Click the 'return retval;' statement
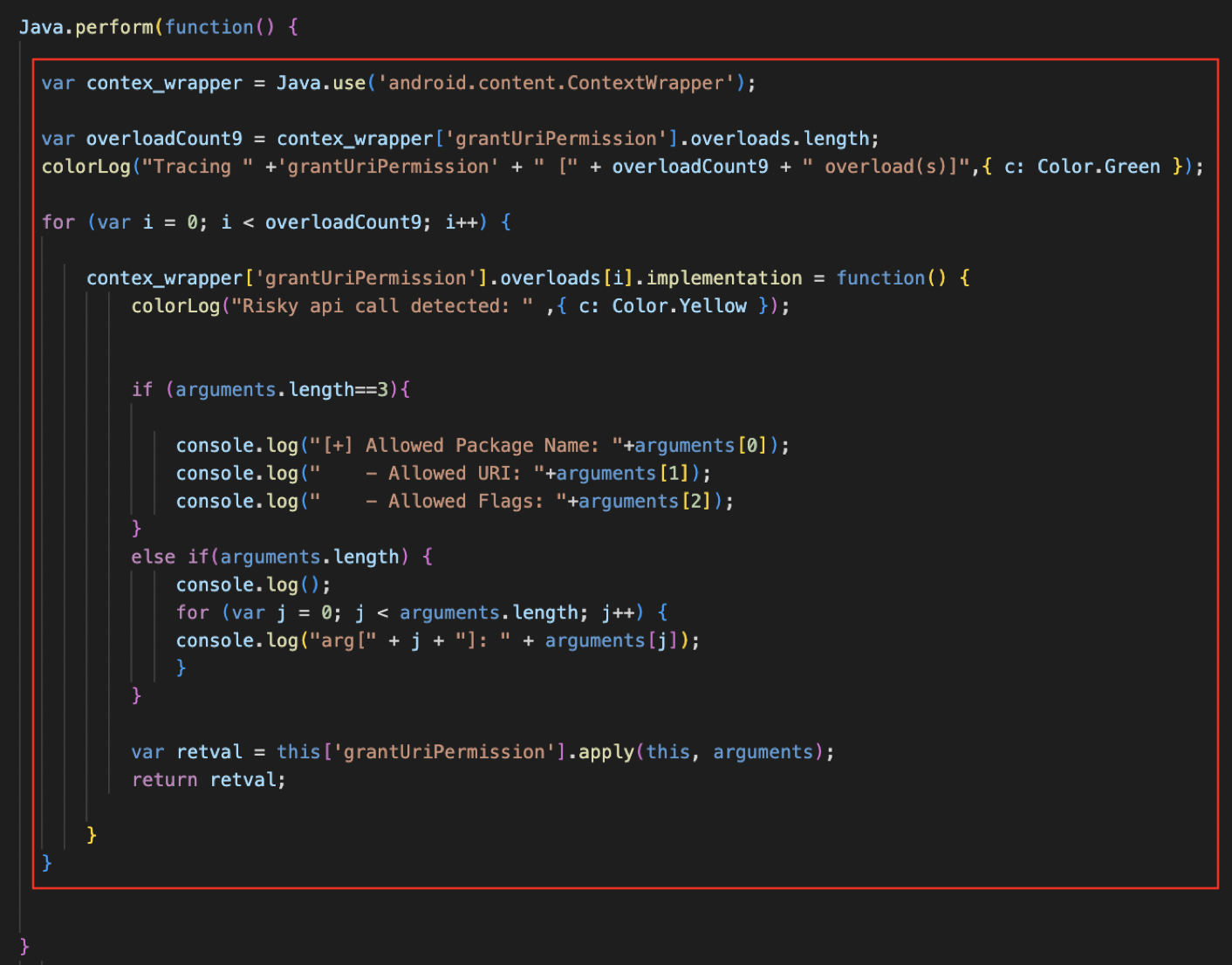The image size is (1232, 965). (209, 780)
